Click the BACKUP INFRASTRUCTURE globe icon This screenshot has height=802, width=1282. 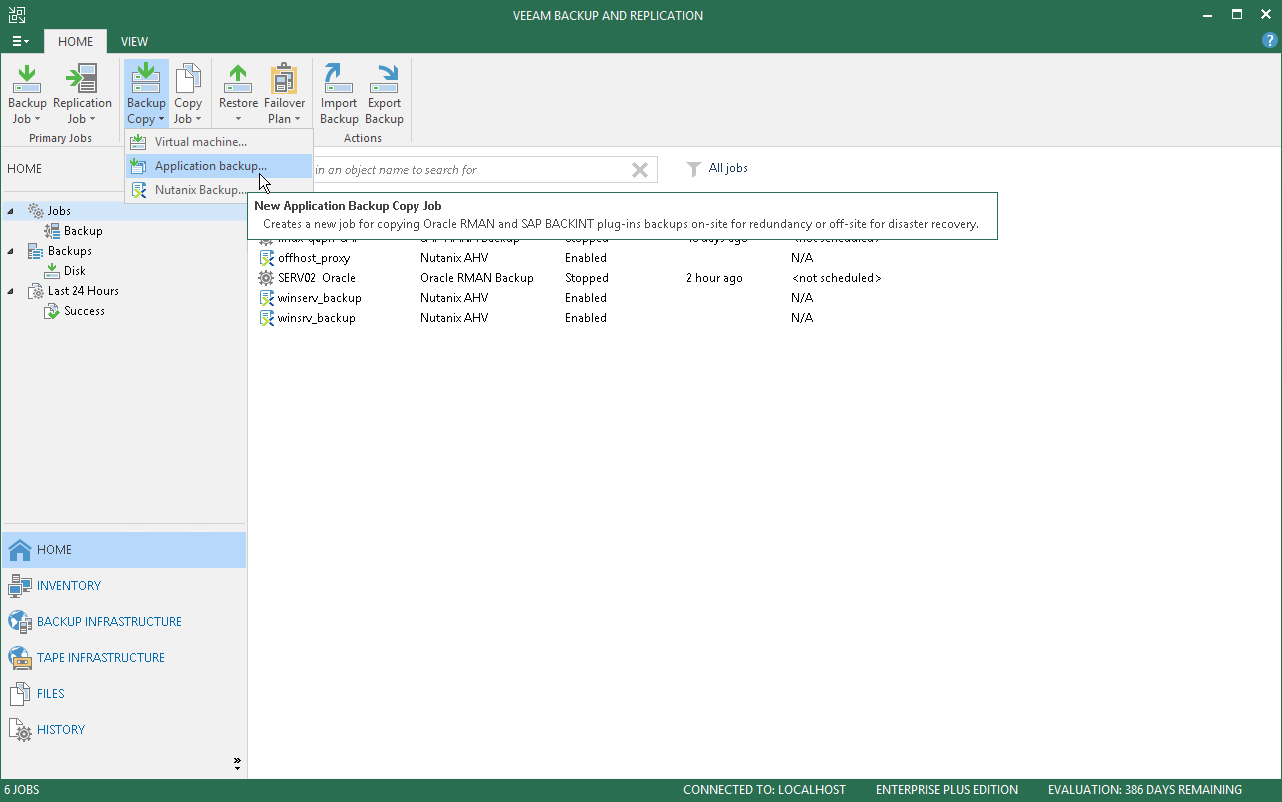tap(20, 622)
